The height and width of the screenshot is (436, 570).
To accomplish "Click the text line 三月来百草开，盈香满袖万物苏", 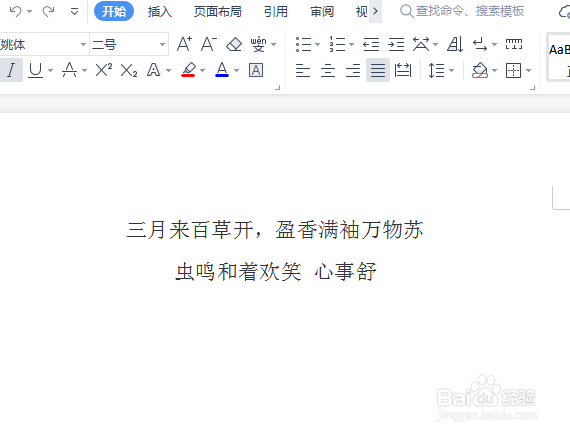I will coord(275,230).
